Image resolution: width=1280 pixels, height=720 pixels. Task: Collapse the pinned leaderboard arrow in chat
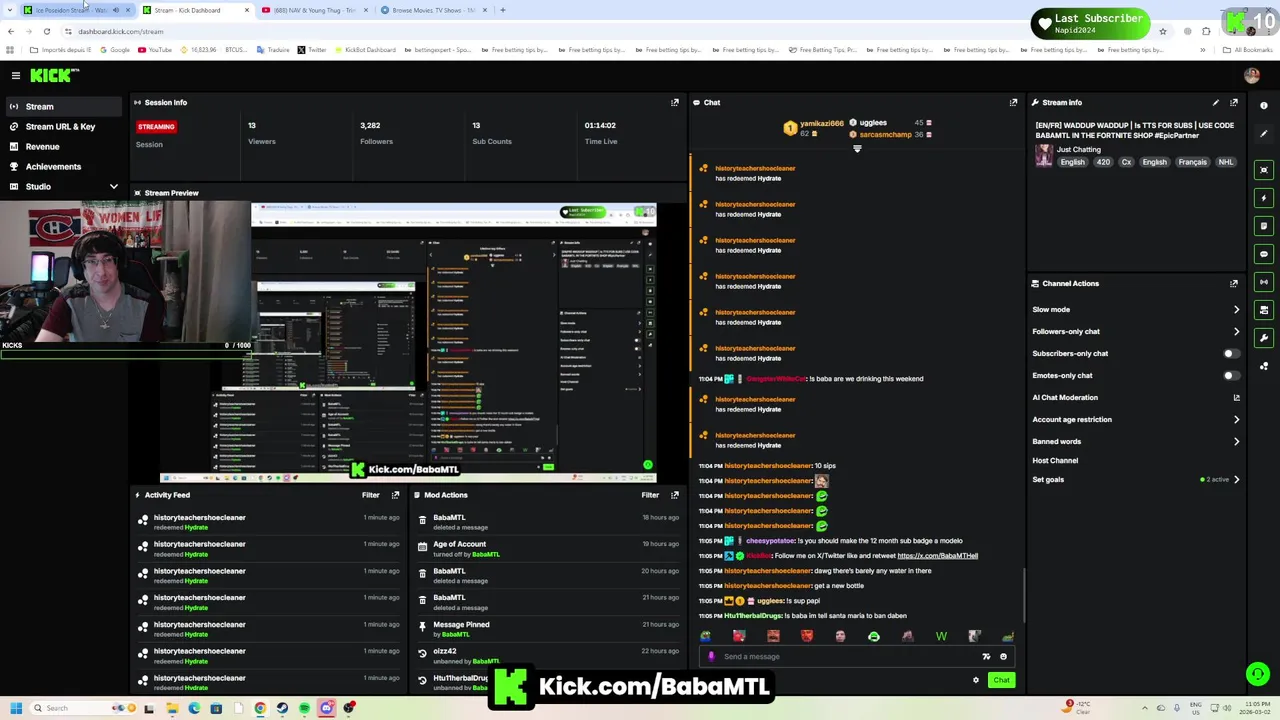point(857,149)
